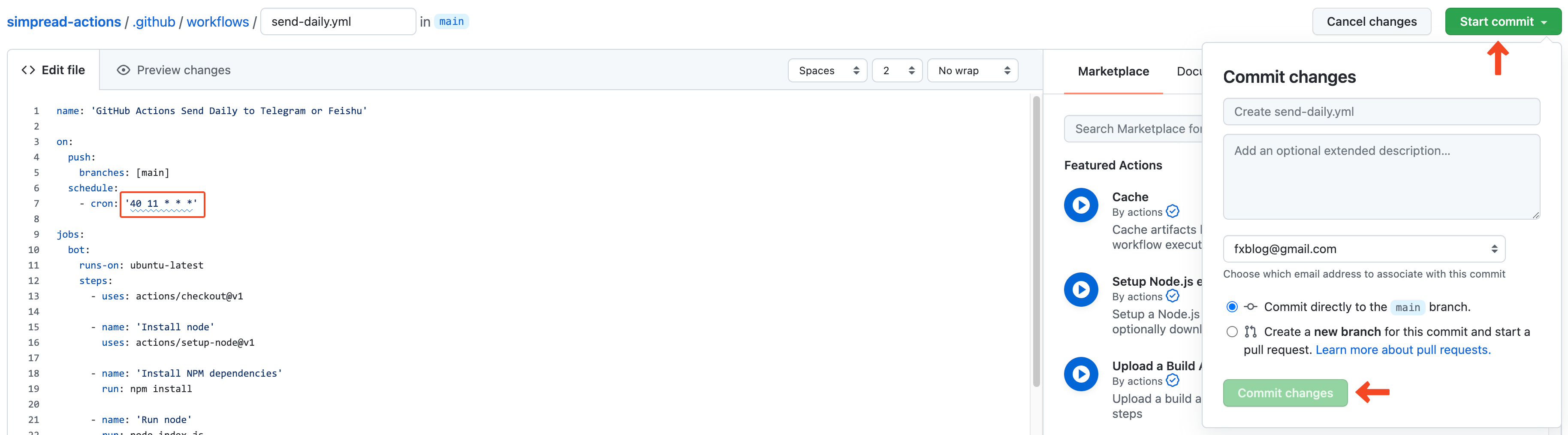Click the main branch label in commit options
Image resolution: width=1568 pixels, height=435 pixels.
pos(1407,307)
